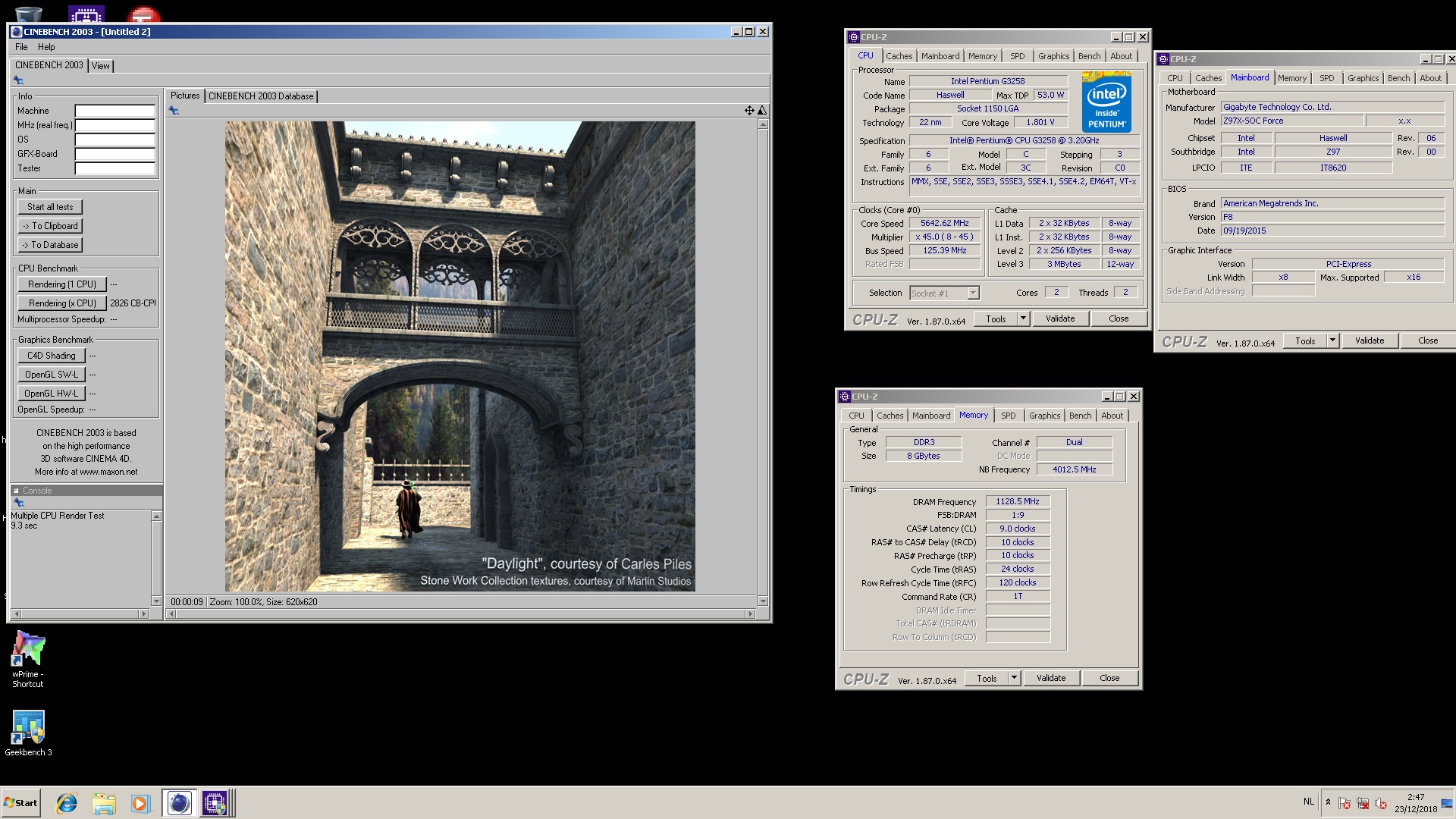Screen dimensions: 1456x819
Task: Click the Internet Explorer taskbar icon
Action: pyautogui.click(x=67, y=803)
